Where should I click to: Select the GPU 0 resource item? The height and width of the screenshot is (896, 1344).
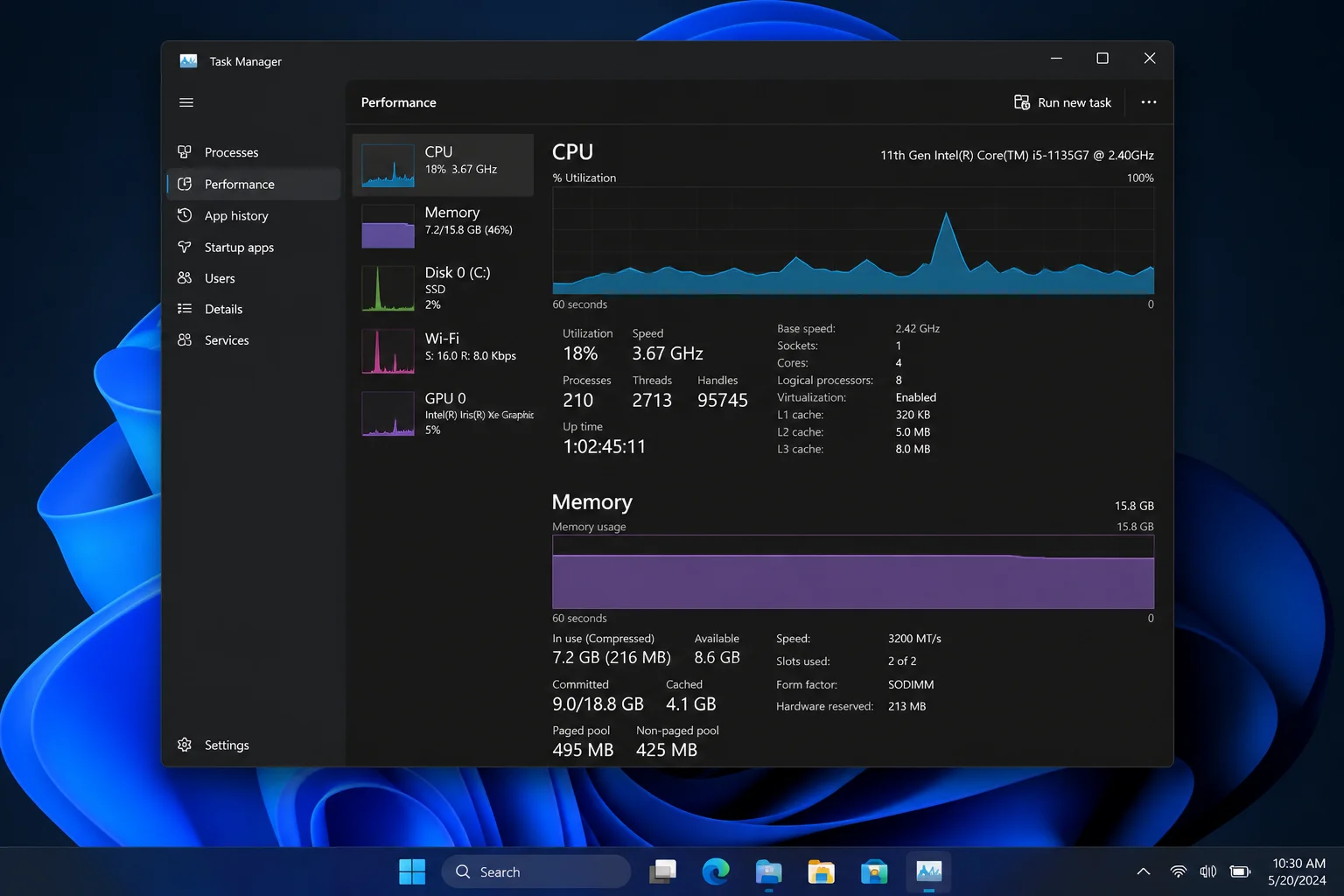click(443, 413)
